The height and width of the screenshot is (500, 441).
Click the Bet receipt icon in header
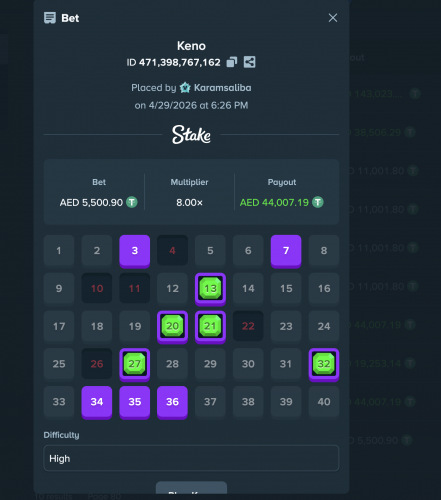point(50,18)
